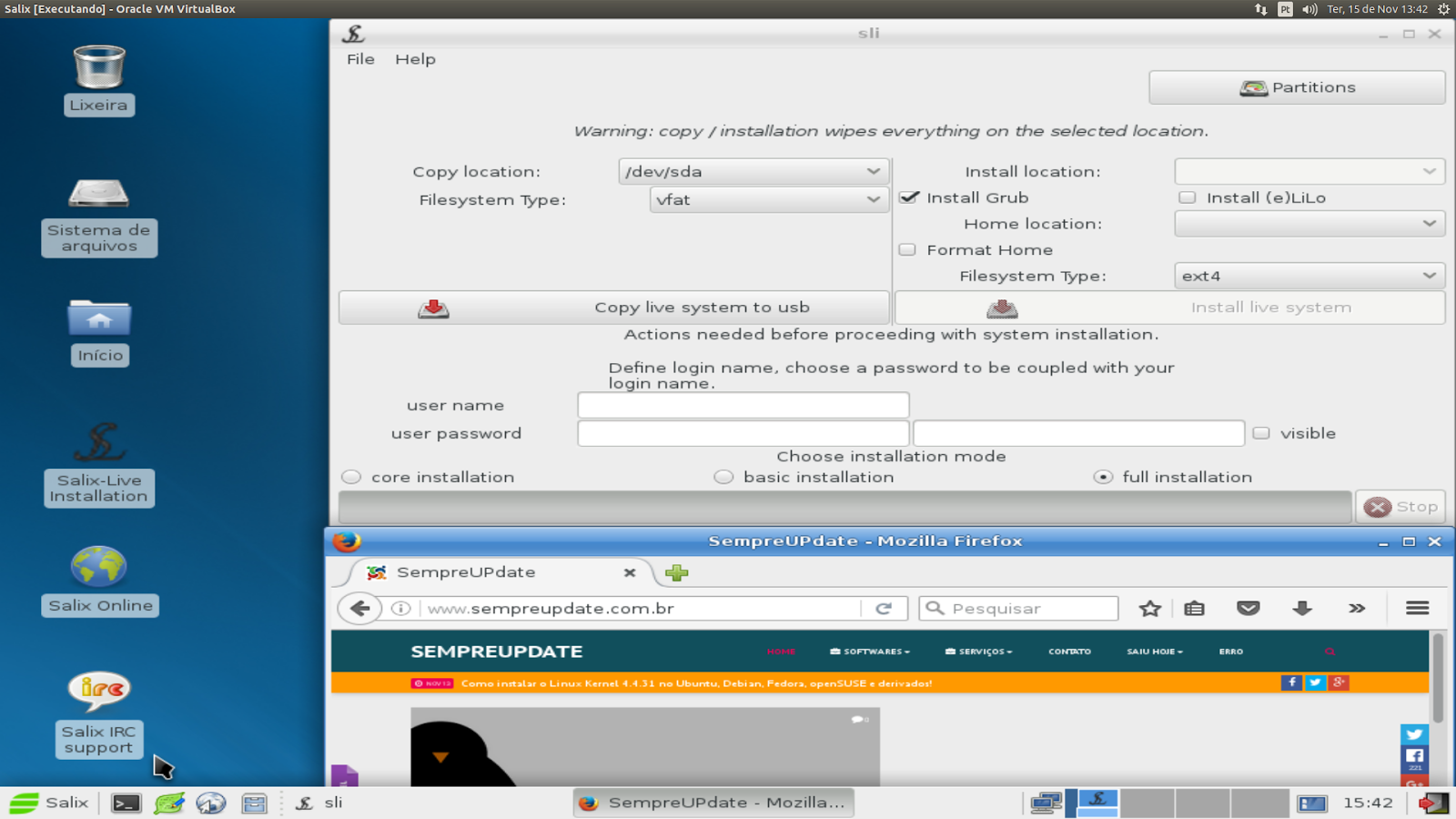Reload the page in Firefox
The height and width of the screenshot is (819, 1456).
(x=884, y=608)
